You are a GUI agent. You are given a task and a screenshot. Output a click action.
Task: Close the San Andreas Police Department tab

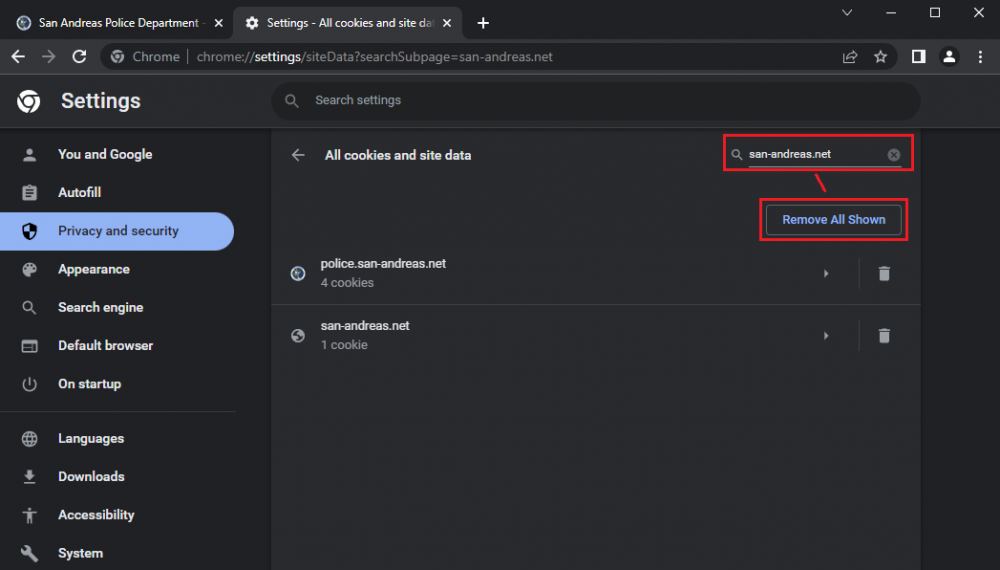(x=219, y=23)
